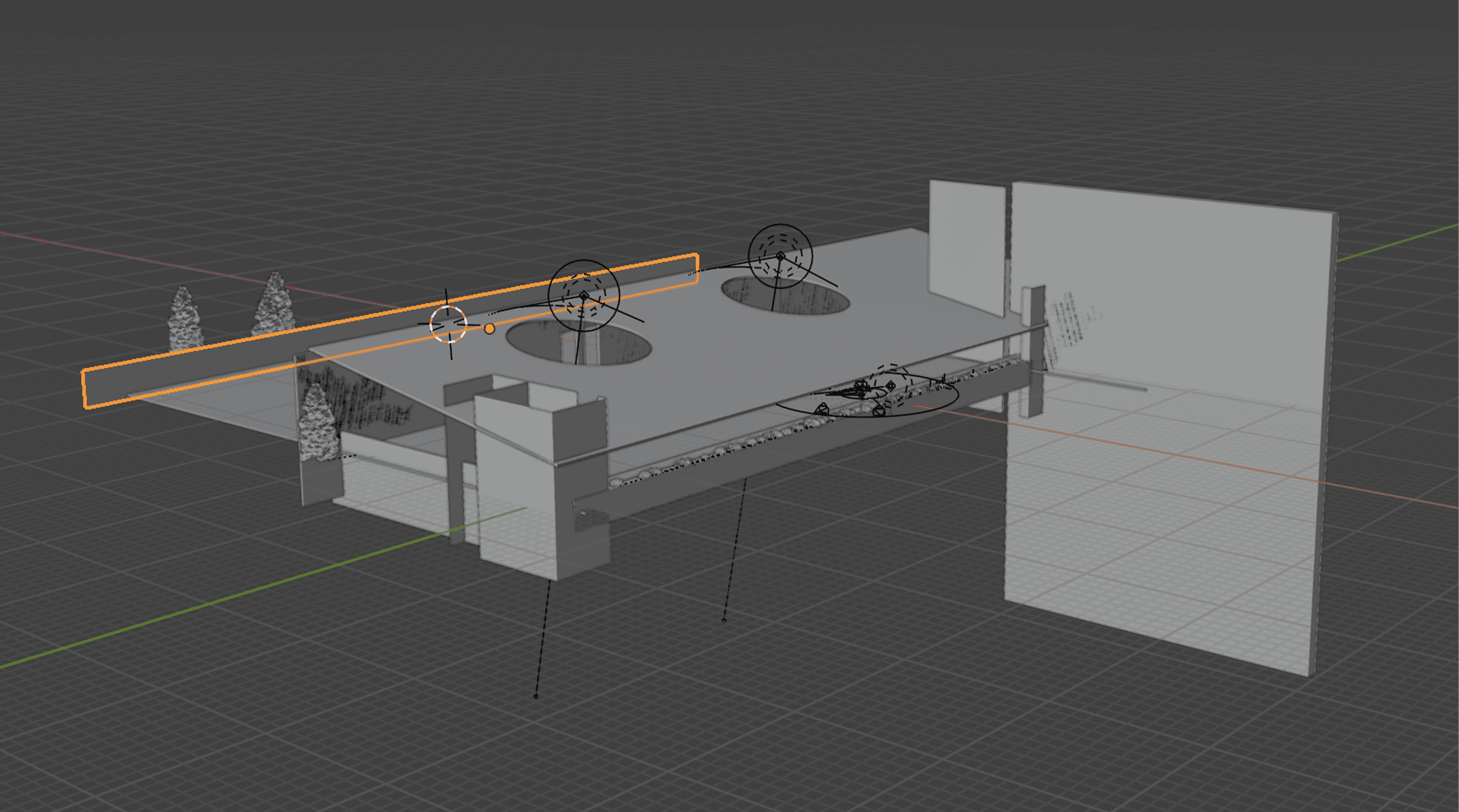Select the tree in front of the left wall
This screenshot has height=812, width=1459.
[x=318, y=425]
